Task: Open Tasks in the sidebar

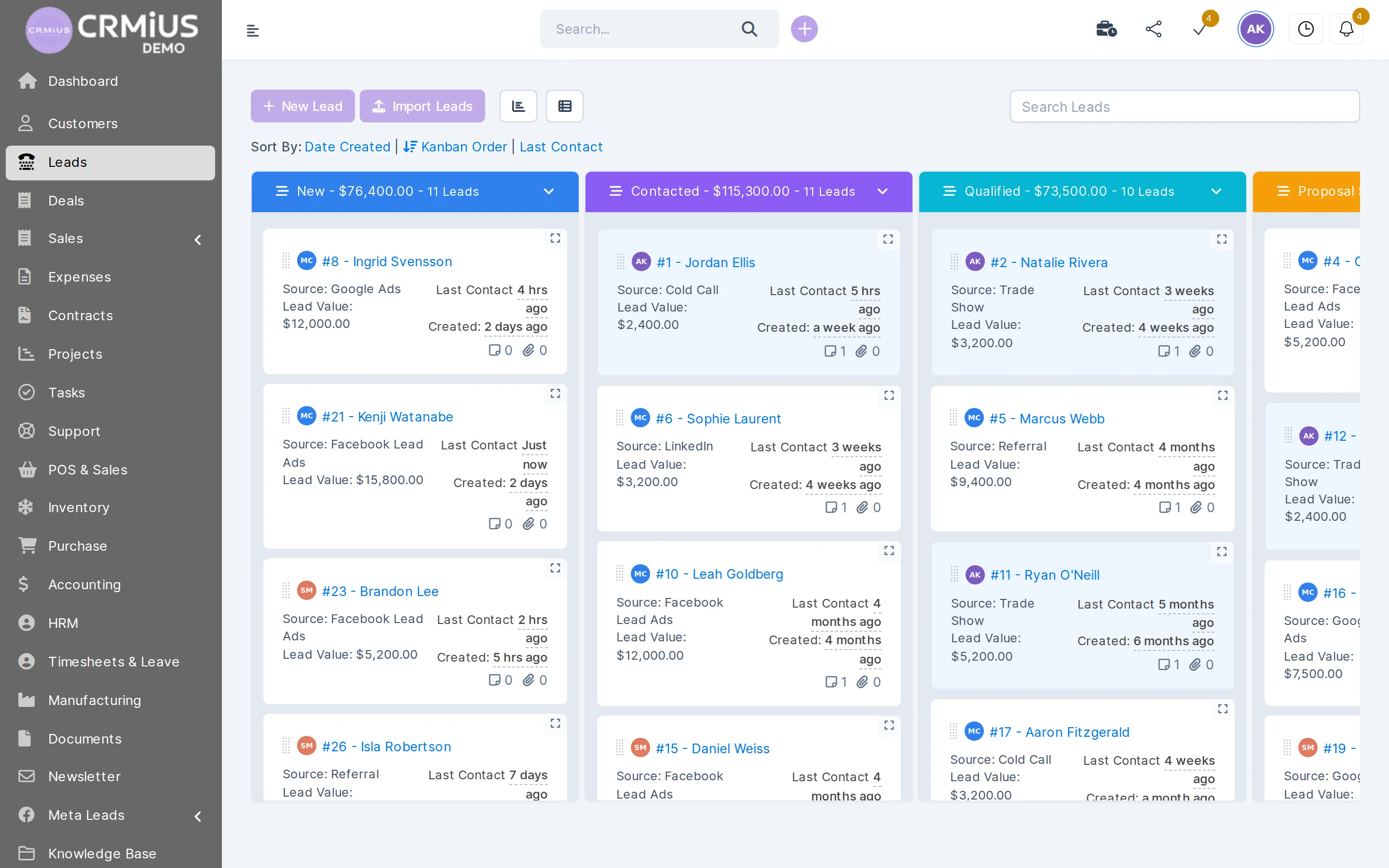Action: [110, 392]
